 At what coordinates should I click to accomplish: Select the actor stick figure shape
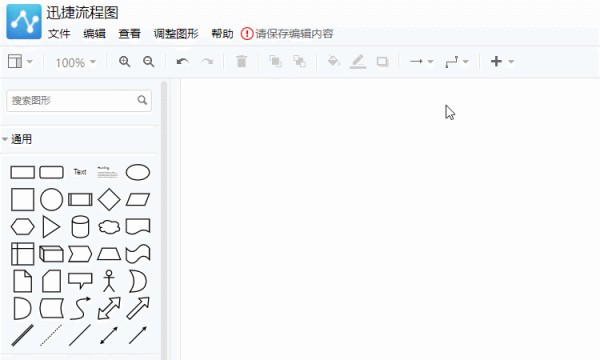[109, 281]
